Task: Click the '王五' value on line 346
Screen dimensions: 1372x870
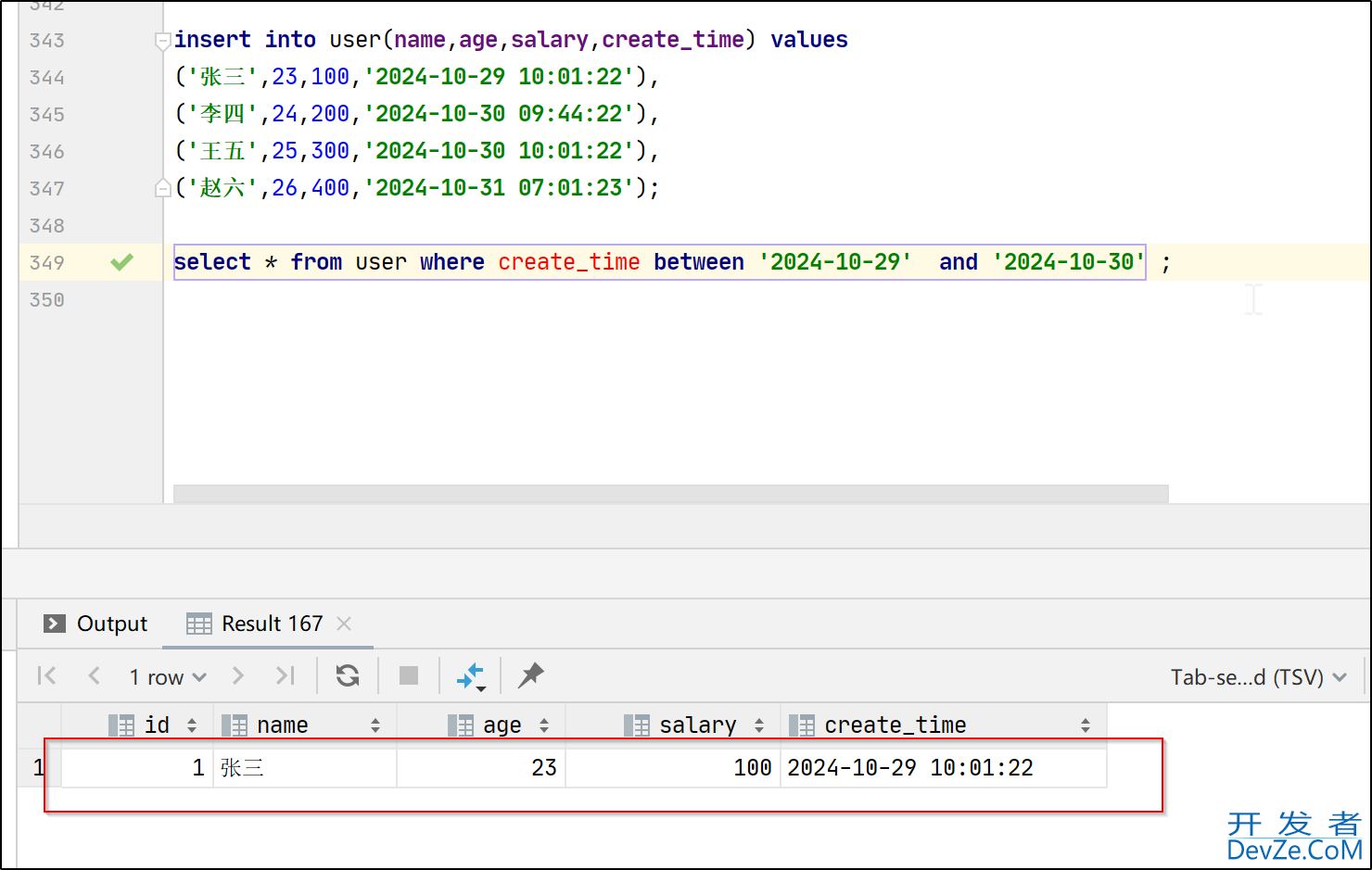Action: 222,151
